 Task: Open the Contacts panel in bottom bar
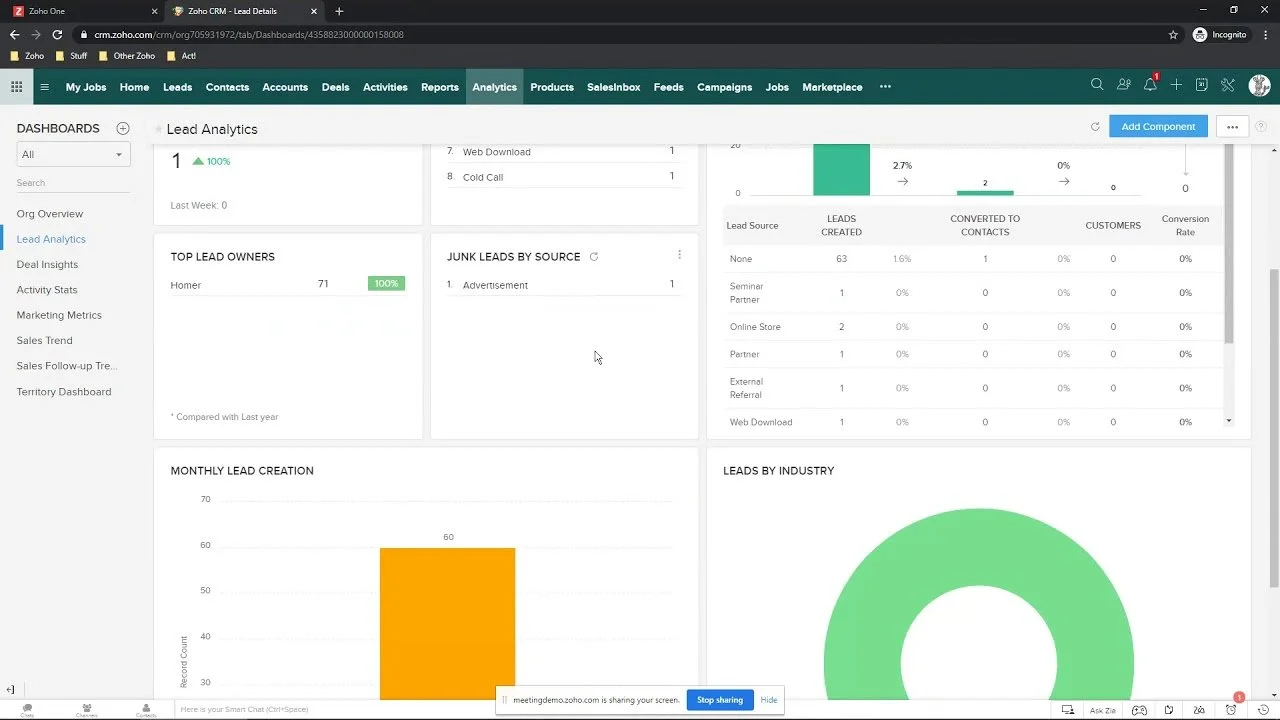(146, 710)
